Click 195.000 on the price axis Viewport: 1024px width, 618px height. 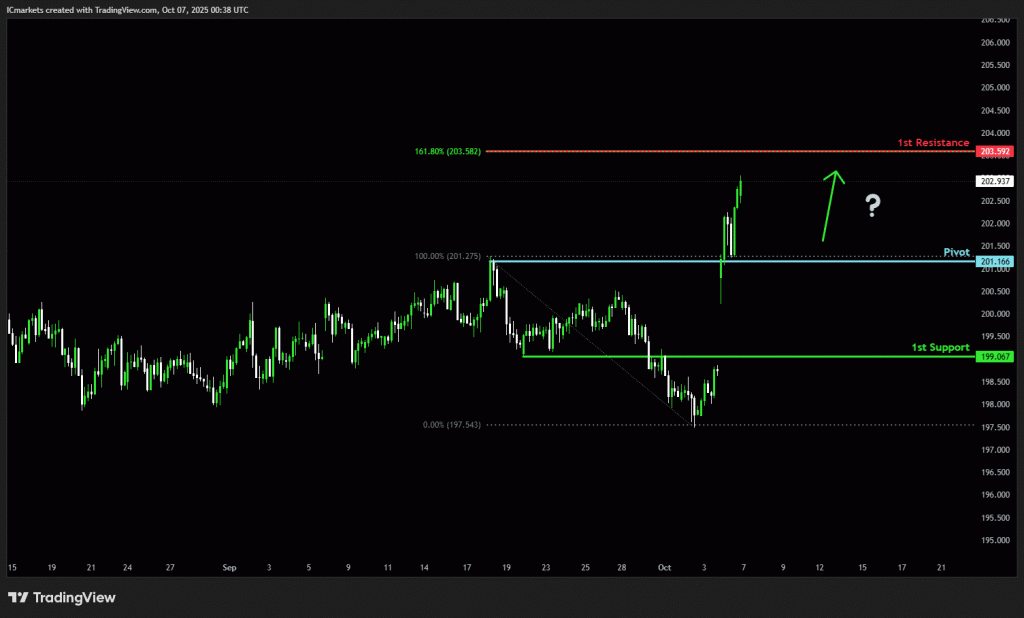tap(995, 541)
